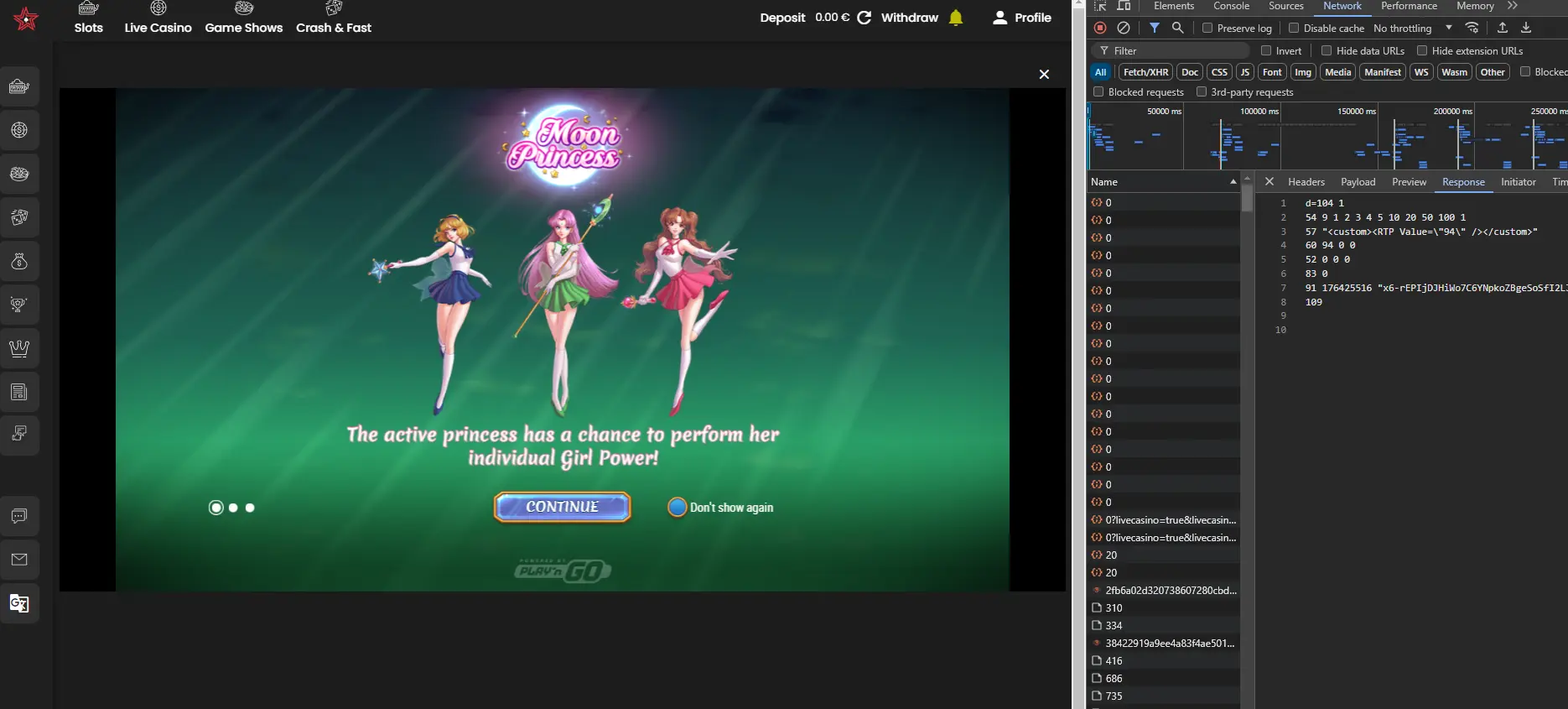The image size is (1568, 709).
Task: Click the notification bell icon
Action: point(956,18)
